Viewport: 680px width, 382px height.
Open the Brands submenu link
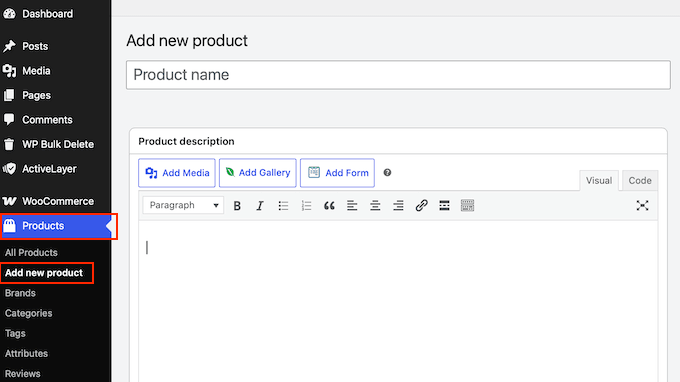[x=20, y=293]
